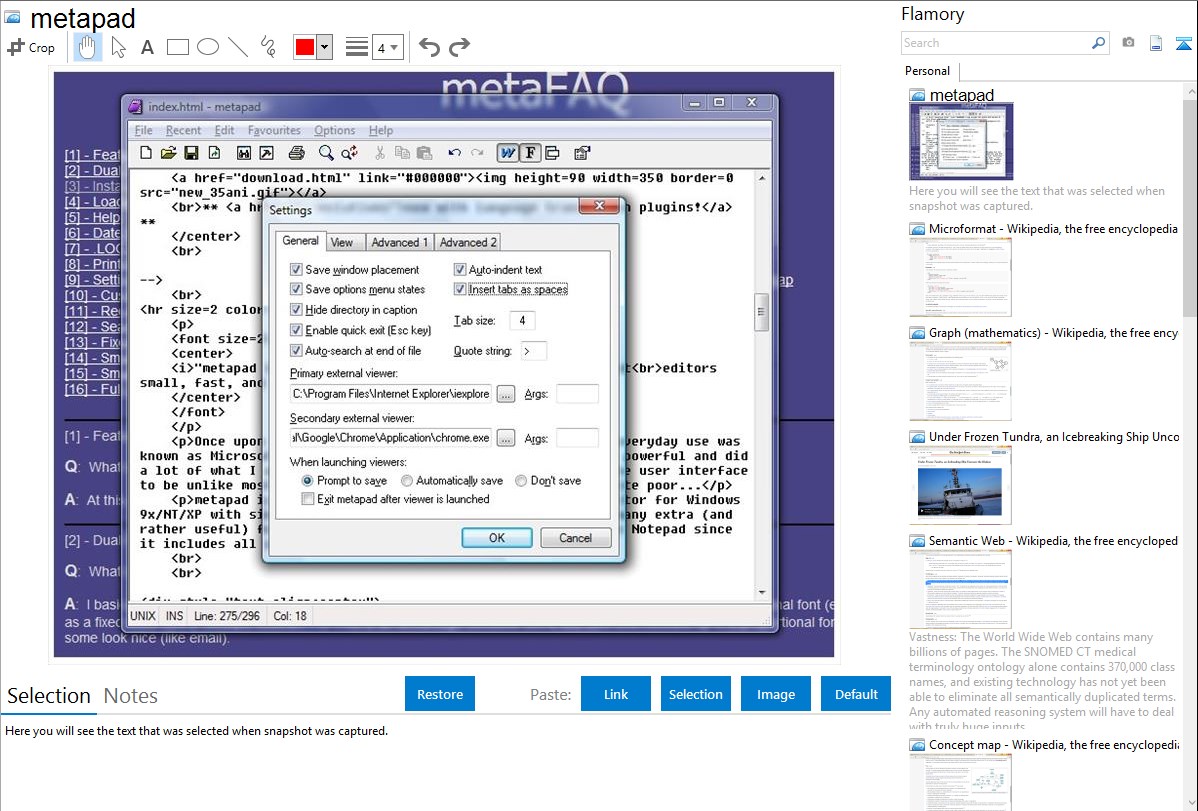Image resolution: width=1198 pixels, height=811 pixels.
Task: Open the color picker dropdown arrow
Action: click(325, 47)
